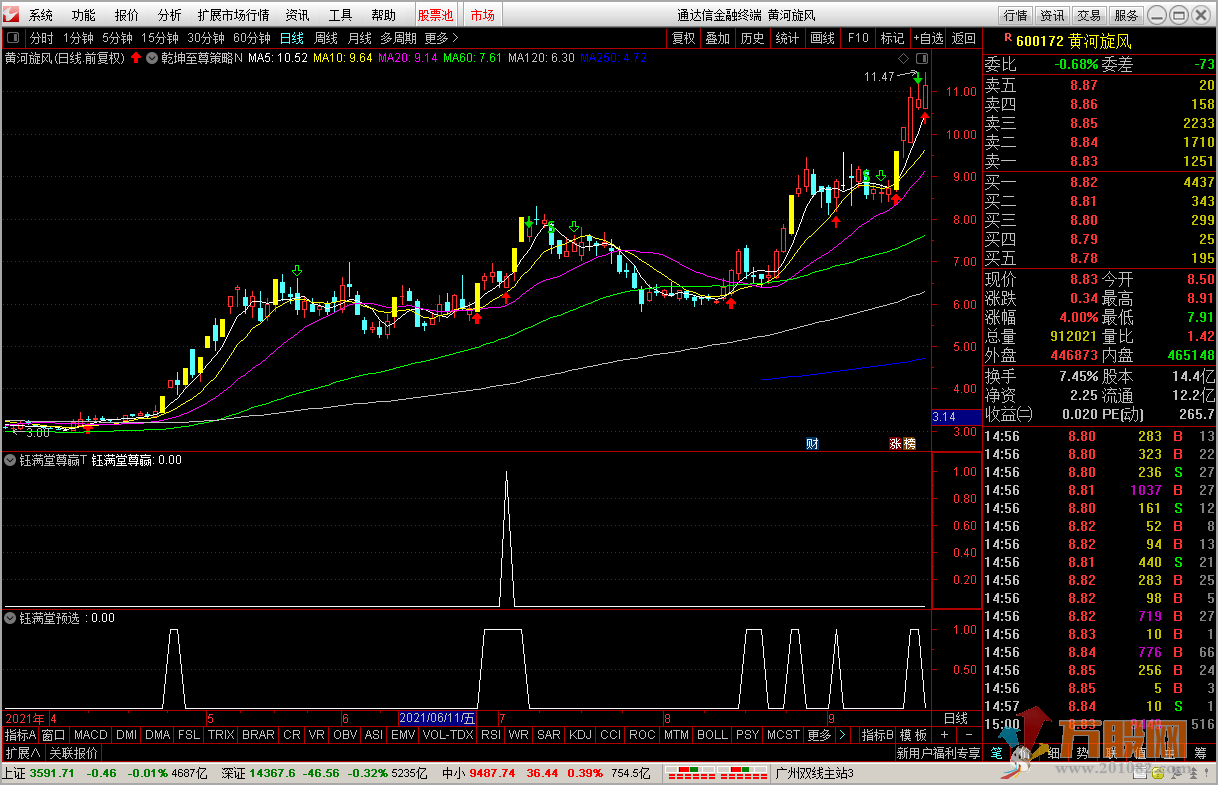The image size is (1218, 785).
Task: Add stock with +自选 button
Action: pos(927,38)
